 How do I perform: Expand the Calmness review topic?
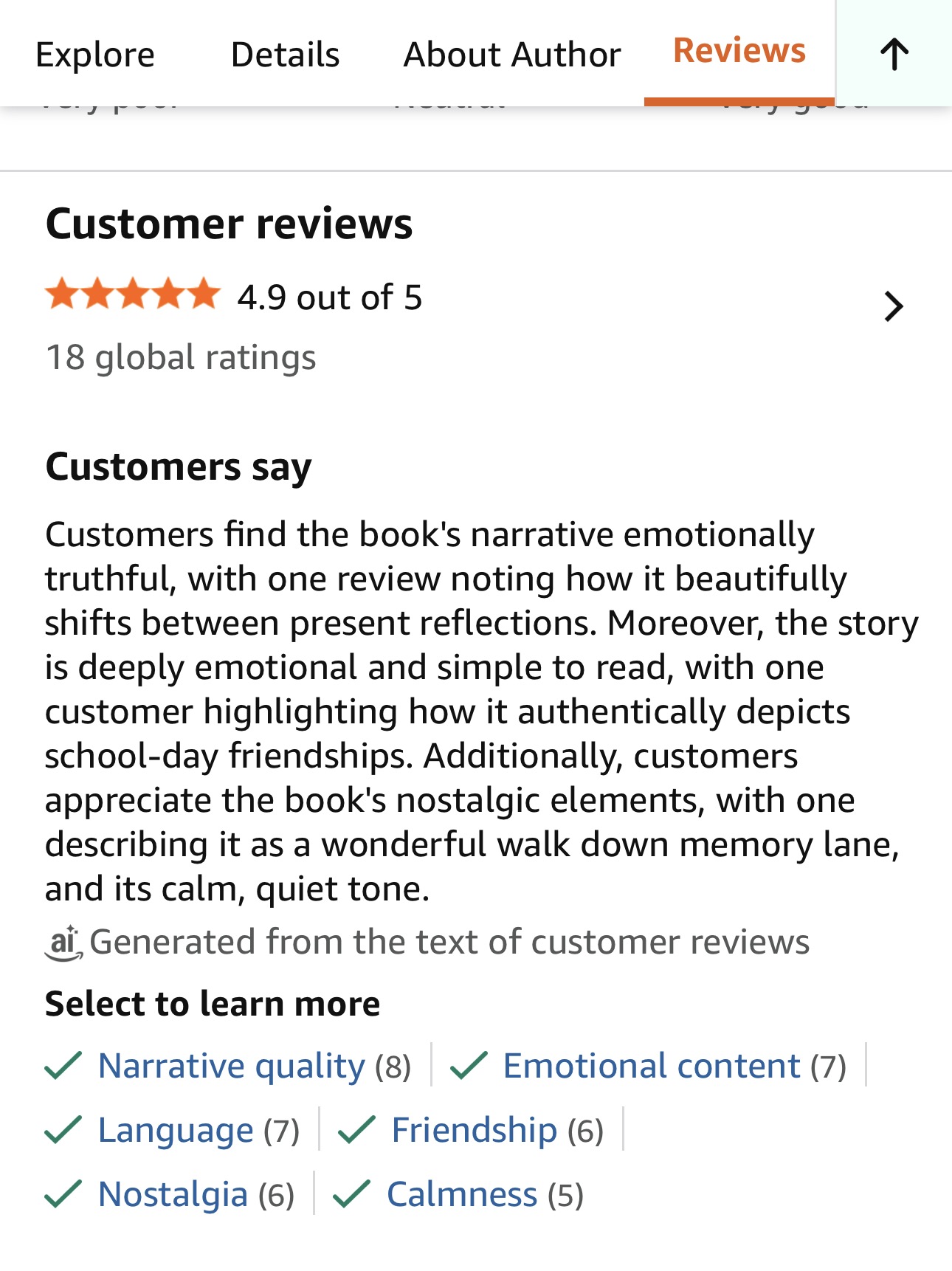tap(461, 1193)
